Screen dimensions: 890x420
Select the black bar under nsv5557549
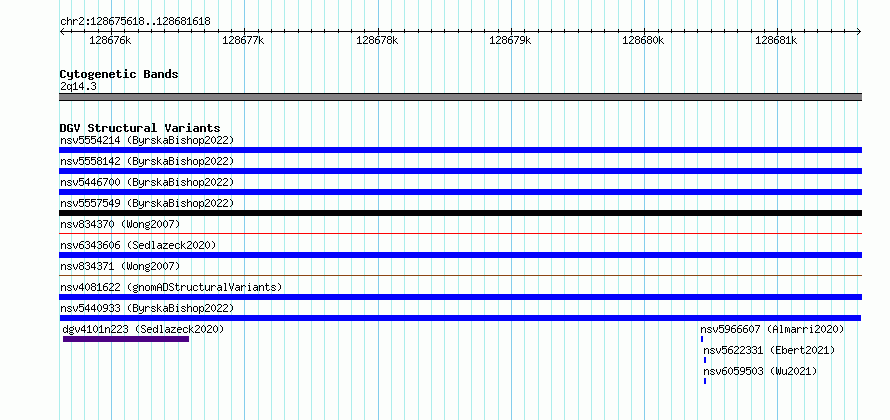click(x=460, y=213)
